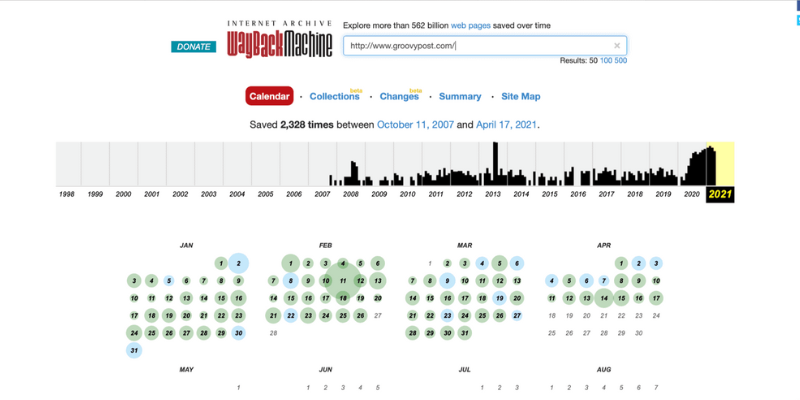Screen dimensions: 800x400
Task: Select year 2005 in the timeline
Action: point(265,194)
